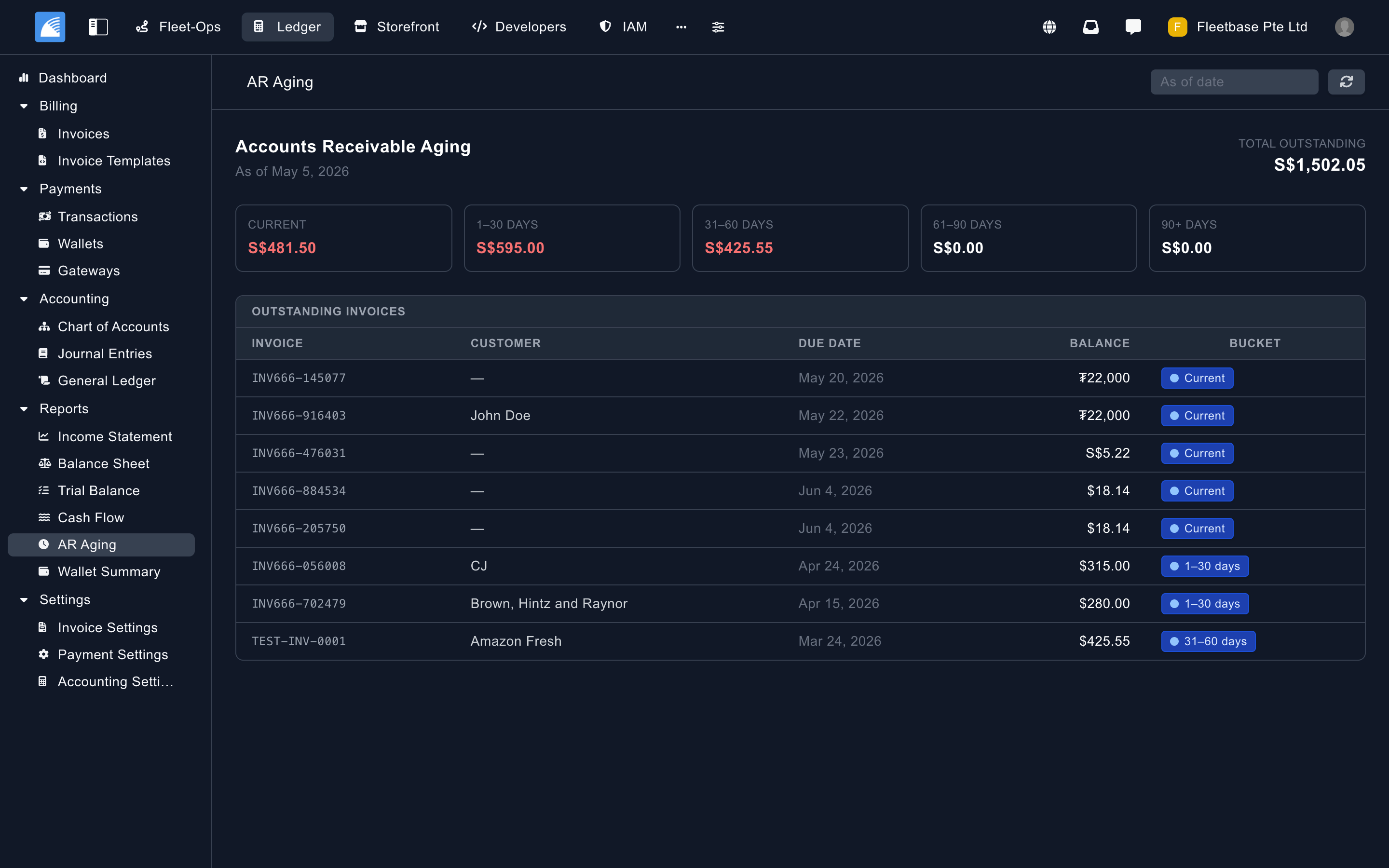Click Current badge for INV666-884534
The width and height of the screenshot is (1389, 868).
(1198, 491)
